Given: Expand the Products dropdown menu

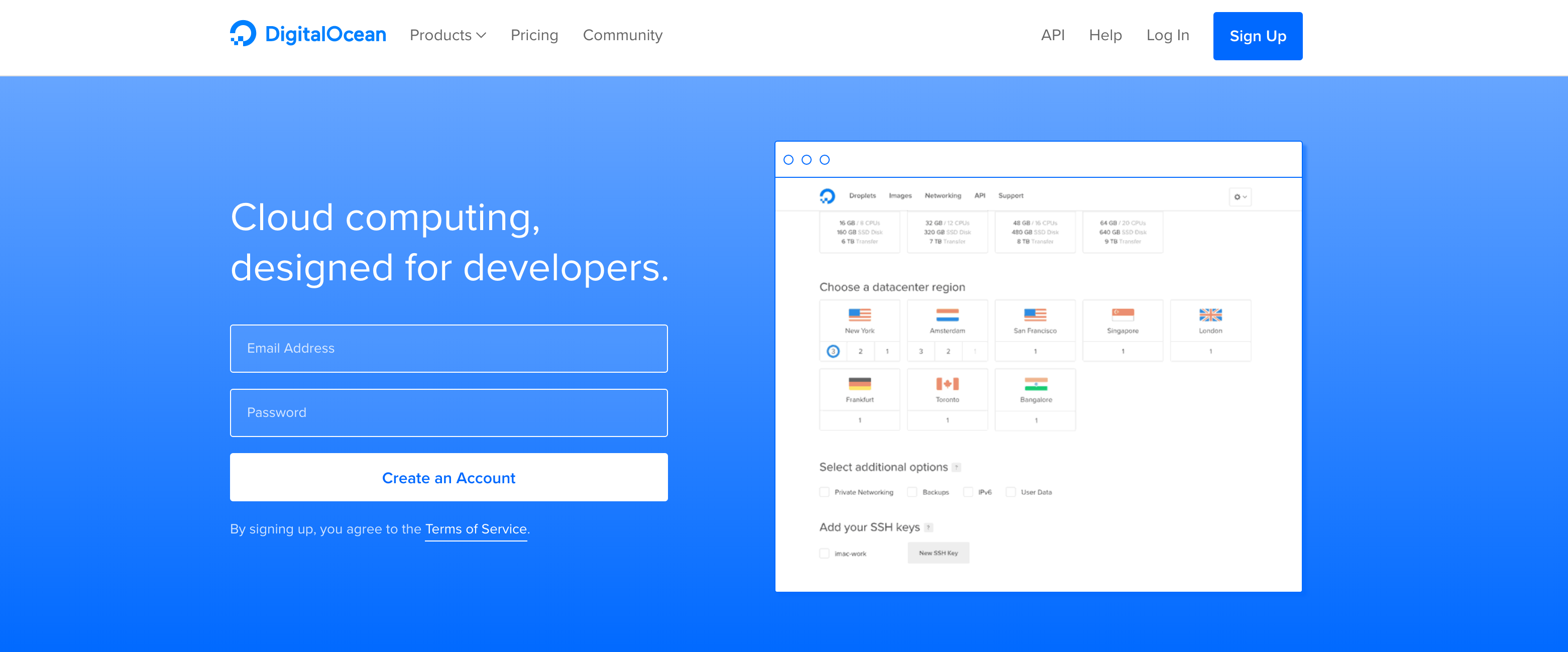Looking at the screenshot, I should coord(448,35).
